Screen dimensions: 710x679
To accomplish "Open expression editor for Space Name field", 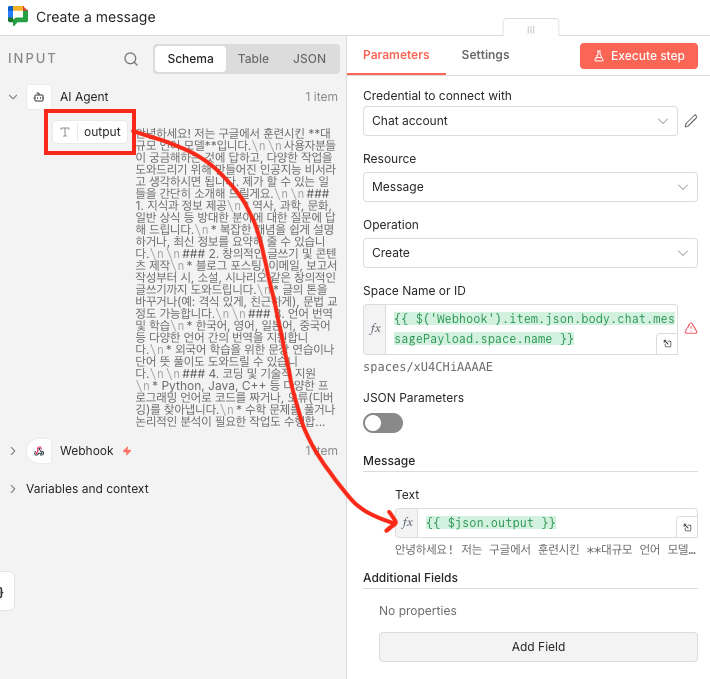I will click(664, 343).
